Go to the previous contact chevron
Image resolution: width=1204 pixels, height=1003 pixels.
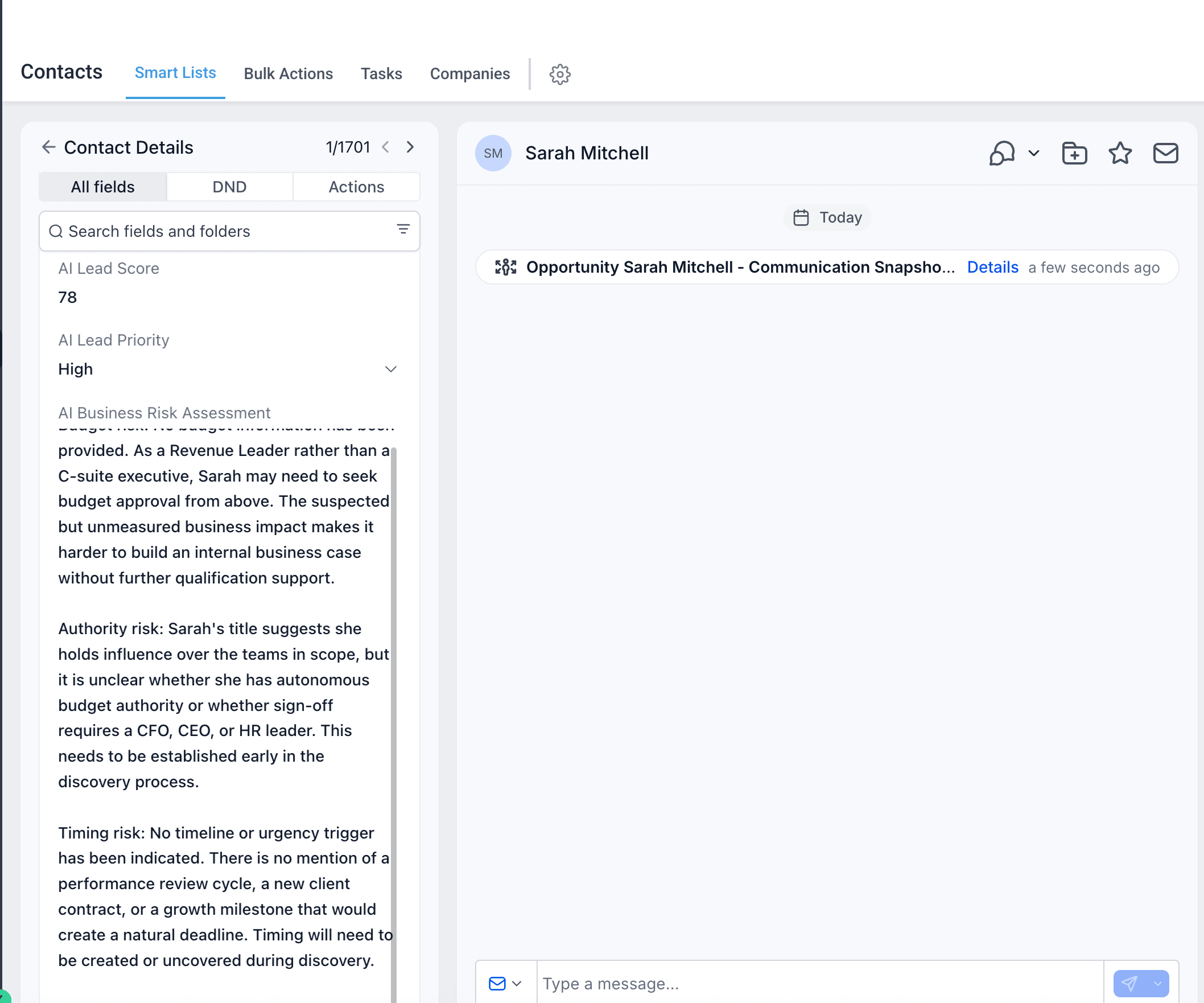[386, 147]
